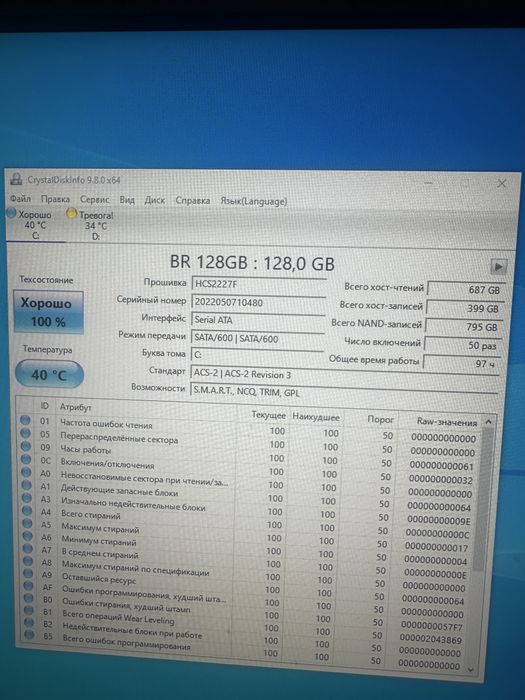Click the status circle of attribute A1
The width and height of the screenshot is (525, 700).
pyautogui.click(x=27, y=485)
